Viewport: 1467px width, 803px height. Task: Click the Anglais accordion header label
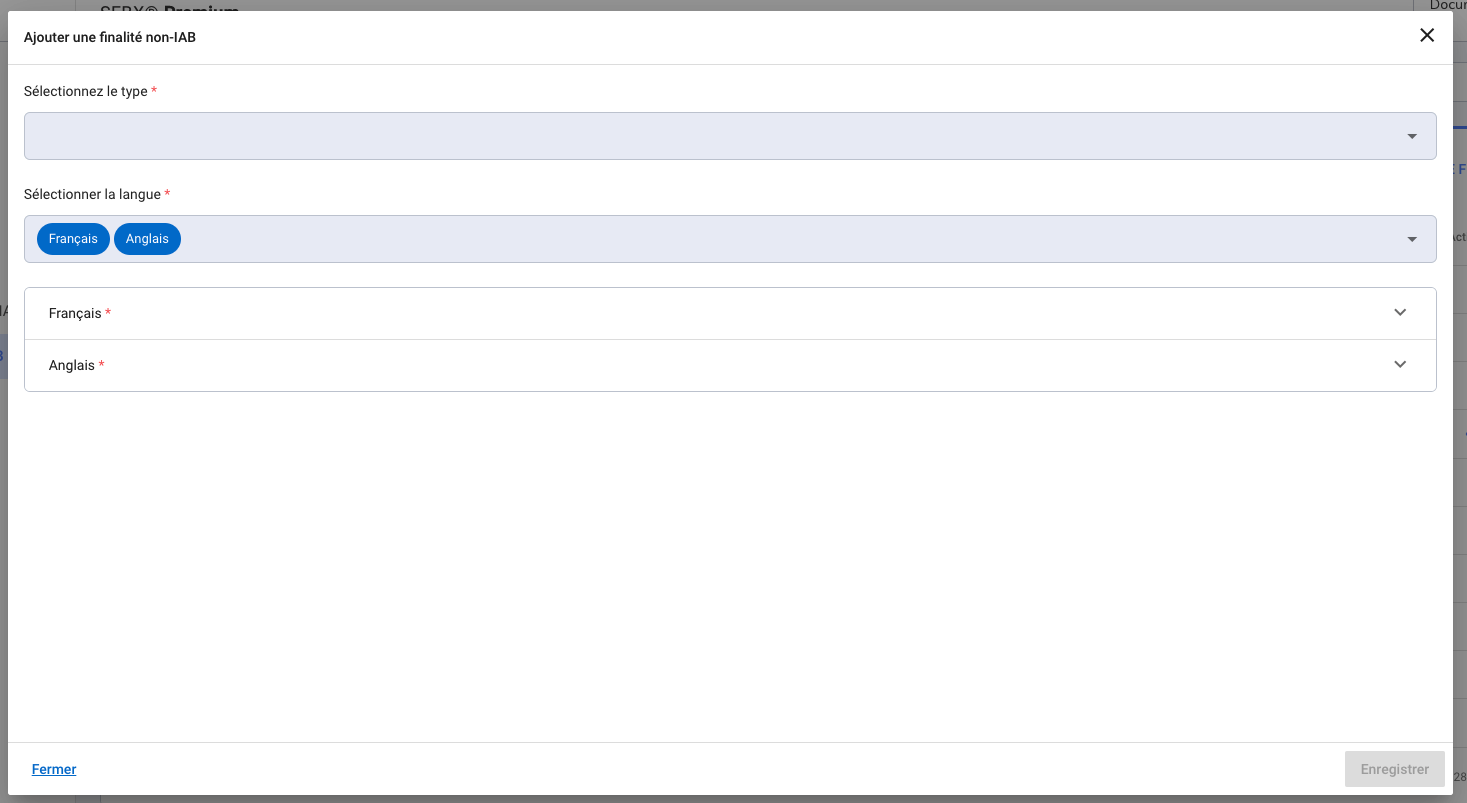(x=71, y=366)
